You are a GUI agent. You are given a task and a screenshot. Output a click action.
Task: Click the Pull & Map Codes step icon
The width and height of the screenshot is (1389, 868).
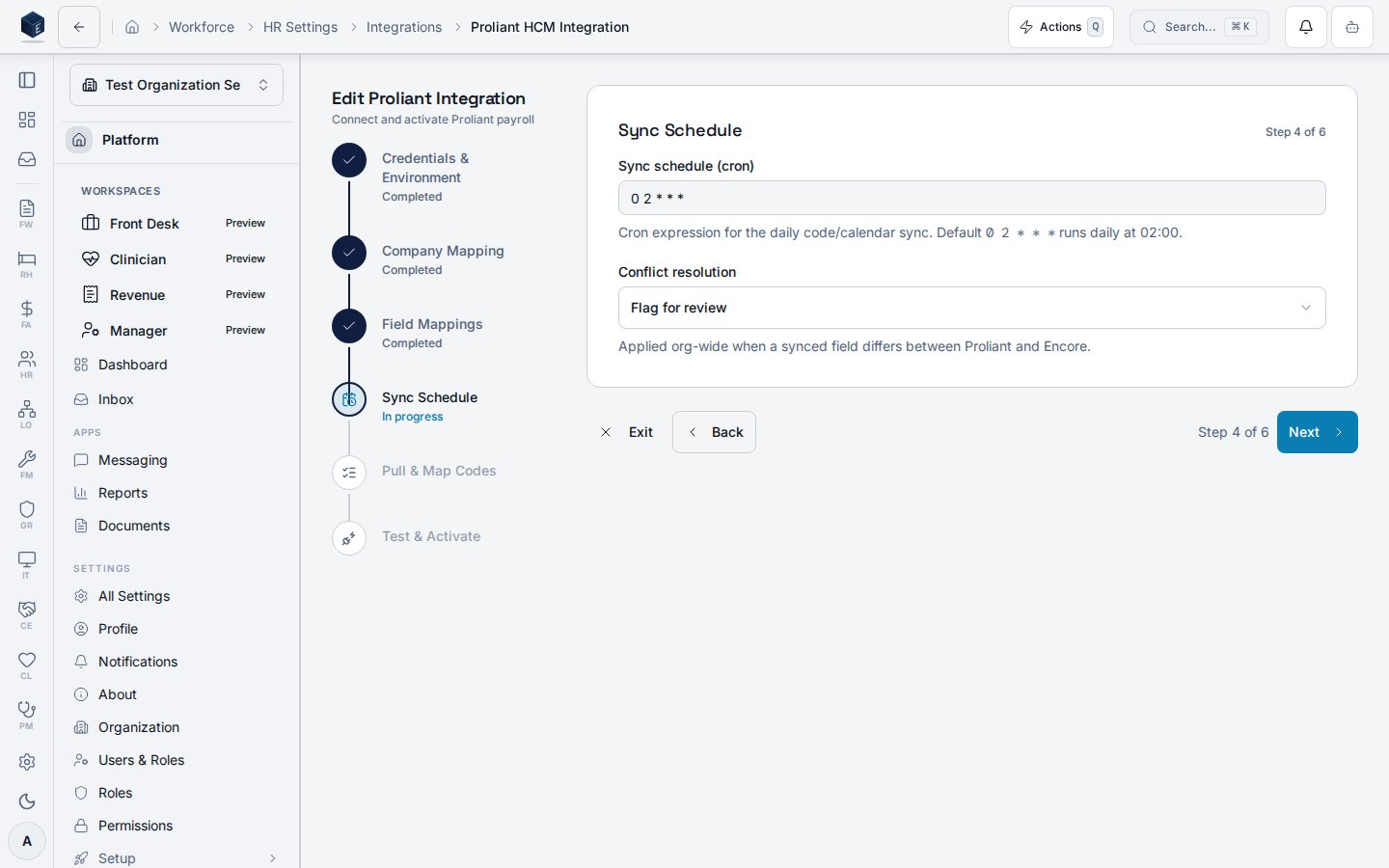tap(349, 473)
